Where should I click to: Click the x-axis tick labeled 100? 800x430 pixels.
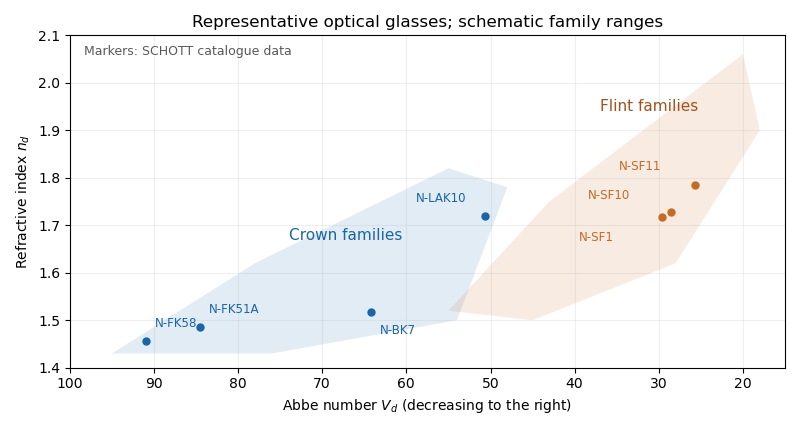tap(70, 383)
